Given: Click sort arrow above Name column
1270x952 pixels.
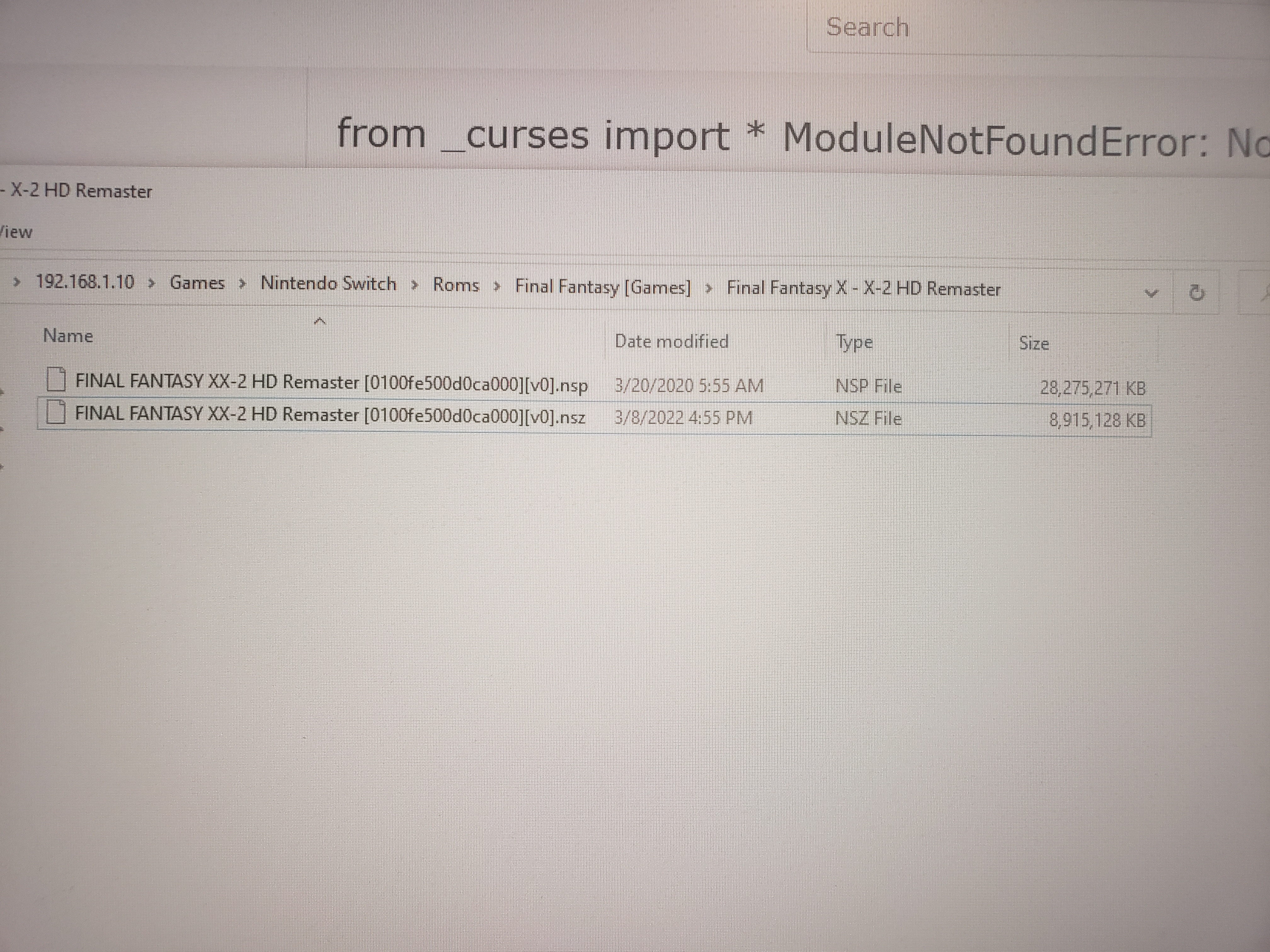Looking at the screenshot, I should tap(320, 321).
